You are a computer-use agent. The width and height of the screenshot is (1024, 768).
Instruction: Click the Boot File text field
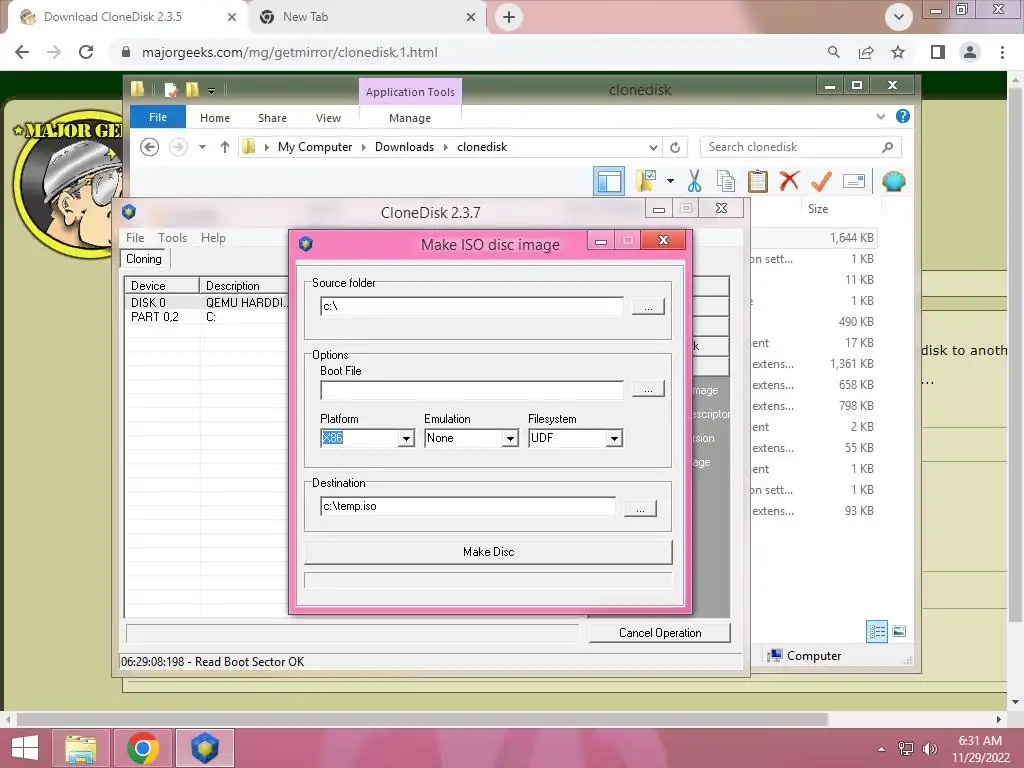(x=472, y=390)
